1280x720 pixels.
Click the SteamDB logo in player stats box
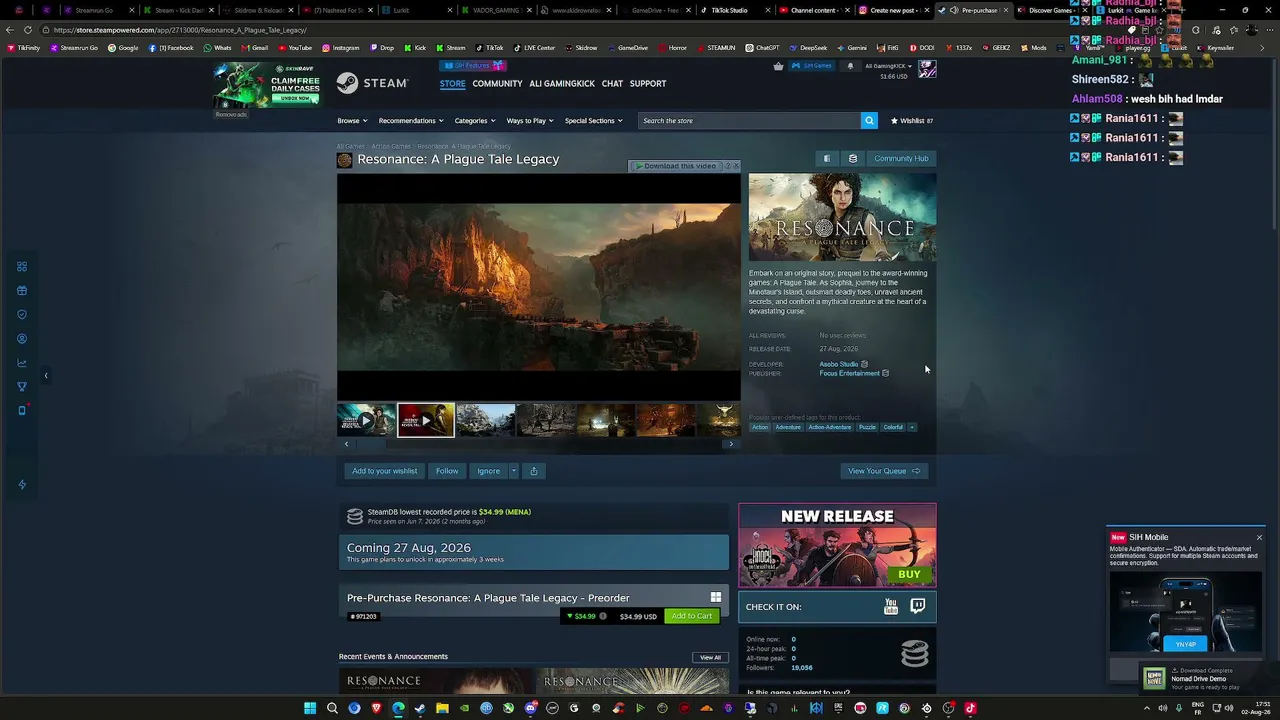click(x=914, y=653)
